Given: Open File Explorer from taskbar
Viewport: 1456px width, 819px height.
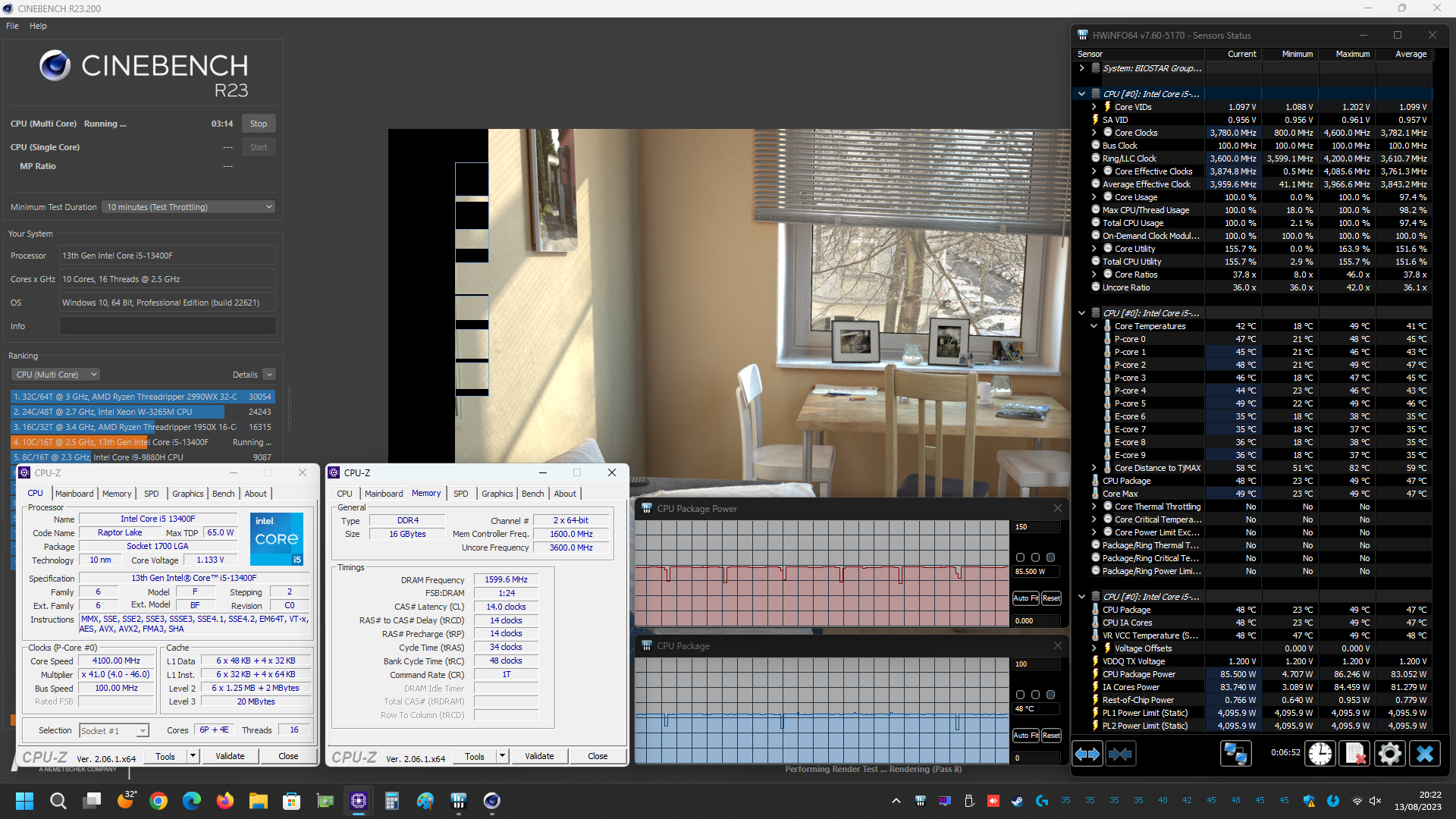Looking at the screenshot, I should [x=259, y=801].
